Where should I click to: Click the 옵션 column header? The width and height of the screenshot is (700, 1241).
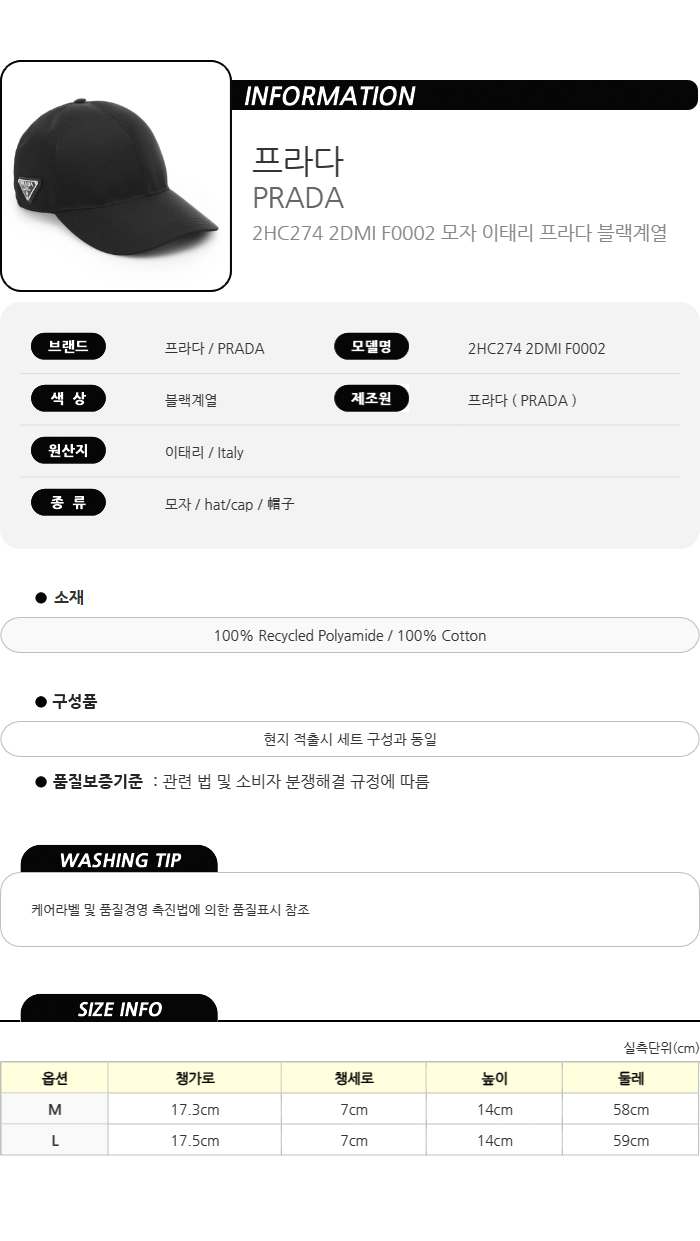click(55, 1078)
